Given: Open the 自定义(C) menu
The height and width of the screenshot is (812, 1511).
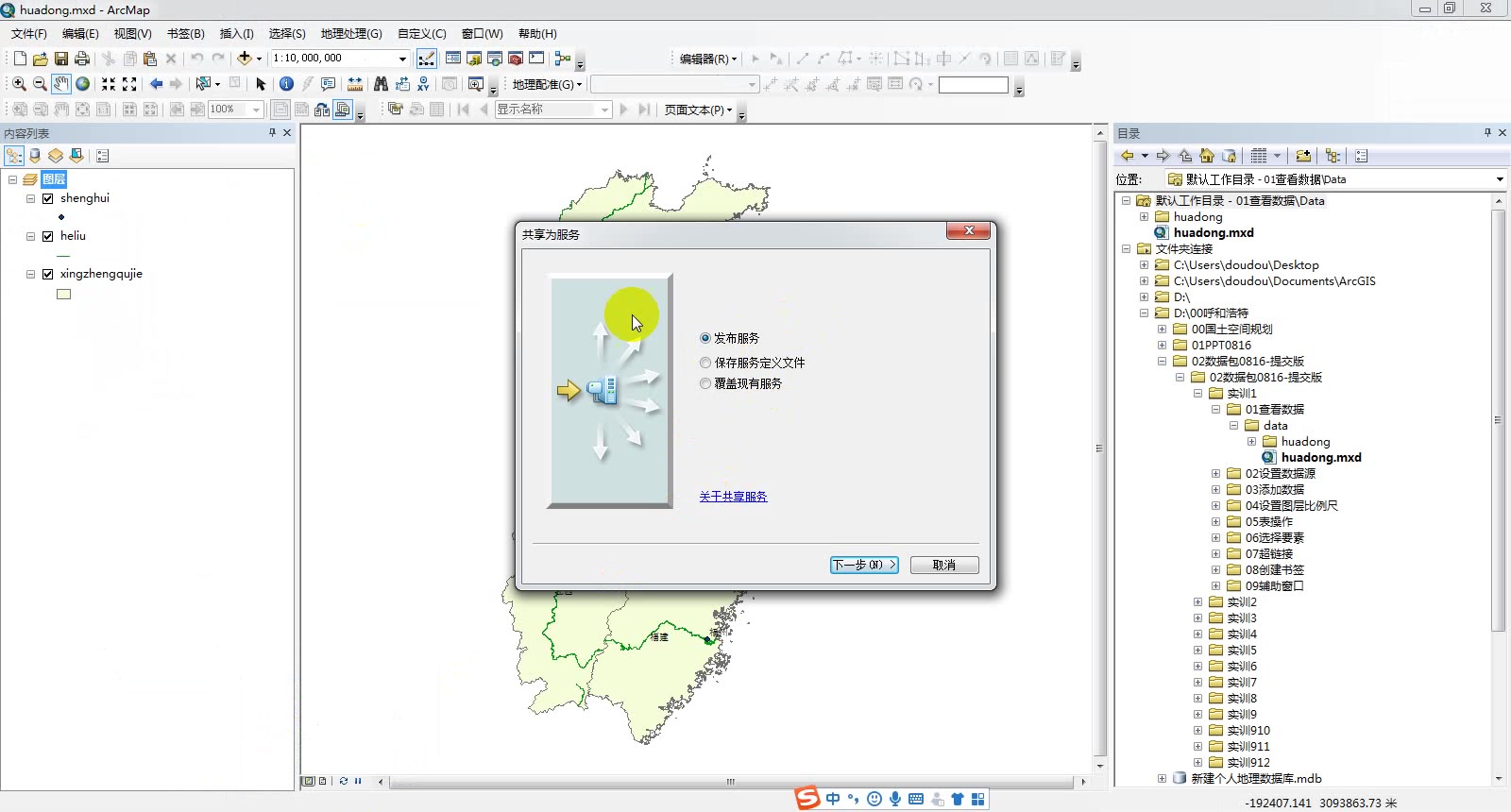Looking at the screenshot, I should pyautogui.click(x=421, y=33).
